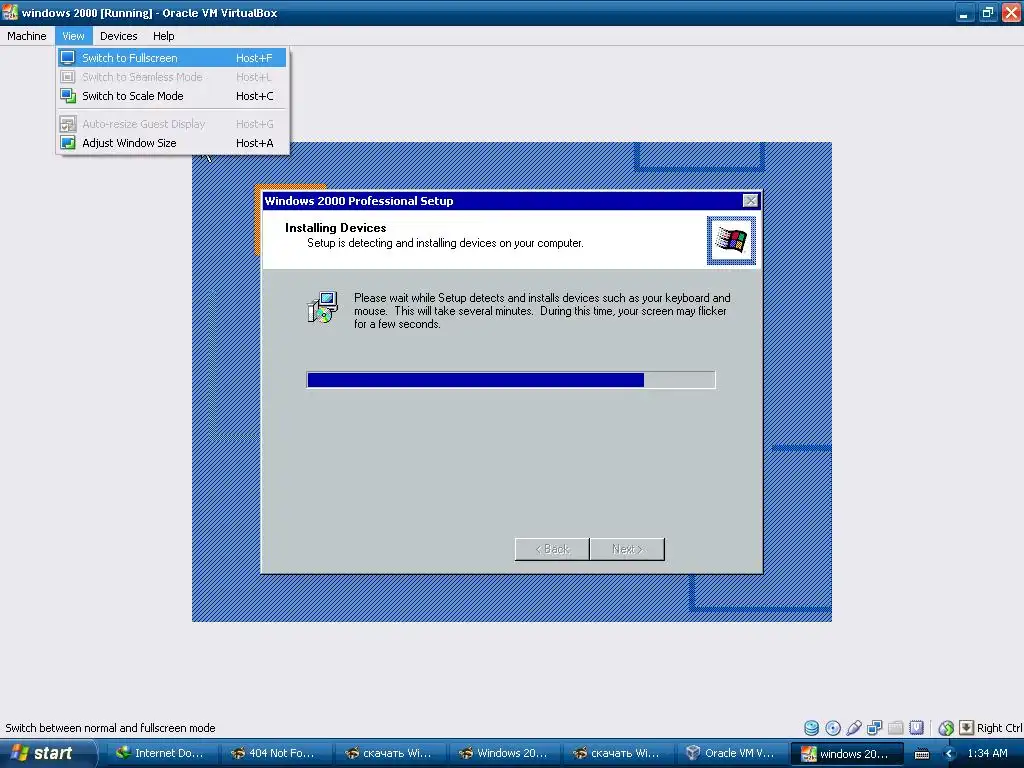Image resolution: width=1024 pixels, height=768 pixels.
Task: Click the Scale Mode menu item icon
Action: tap(67, 96)
